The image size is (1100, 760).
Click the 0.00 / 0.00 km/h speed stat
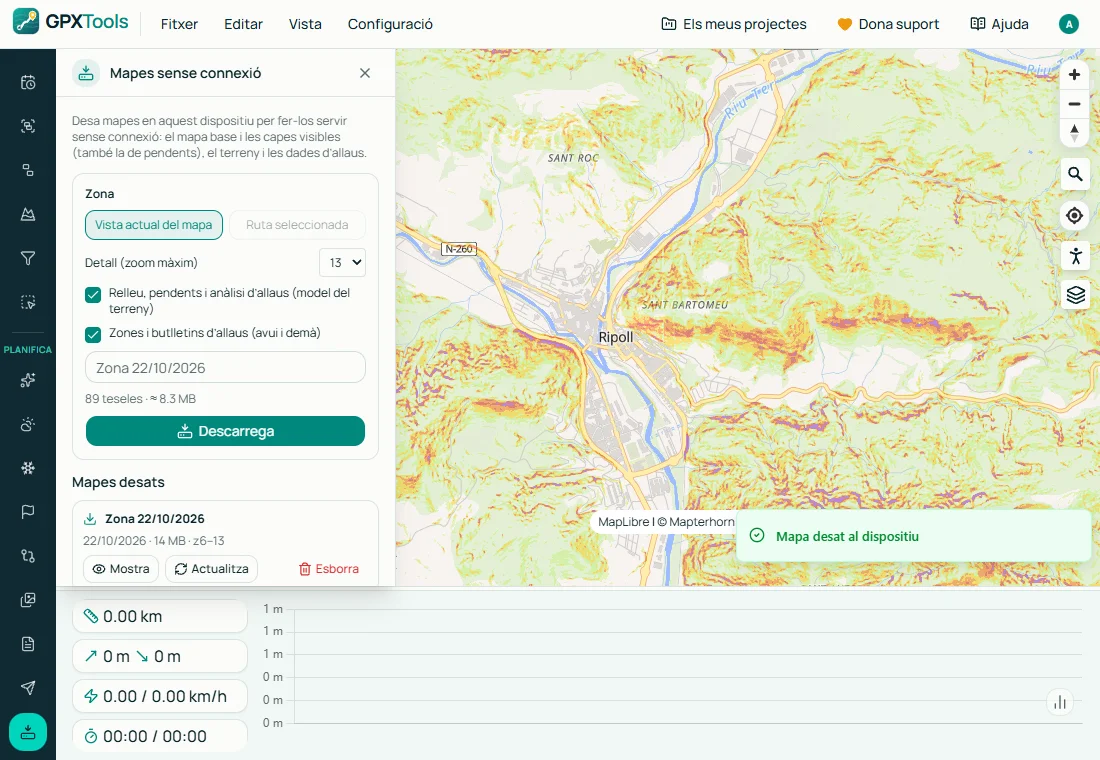click(160, 696)
